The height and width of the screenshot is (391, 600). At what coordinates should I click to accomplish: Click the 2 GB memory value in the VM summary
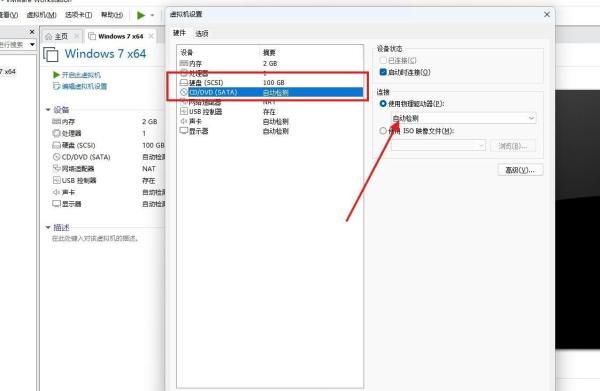tap(150, 121)
